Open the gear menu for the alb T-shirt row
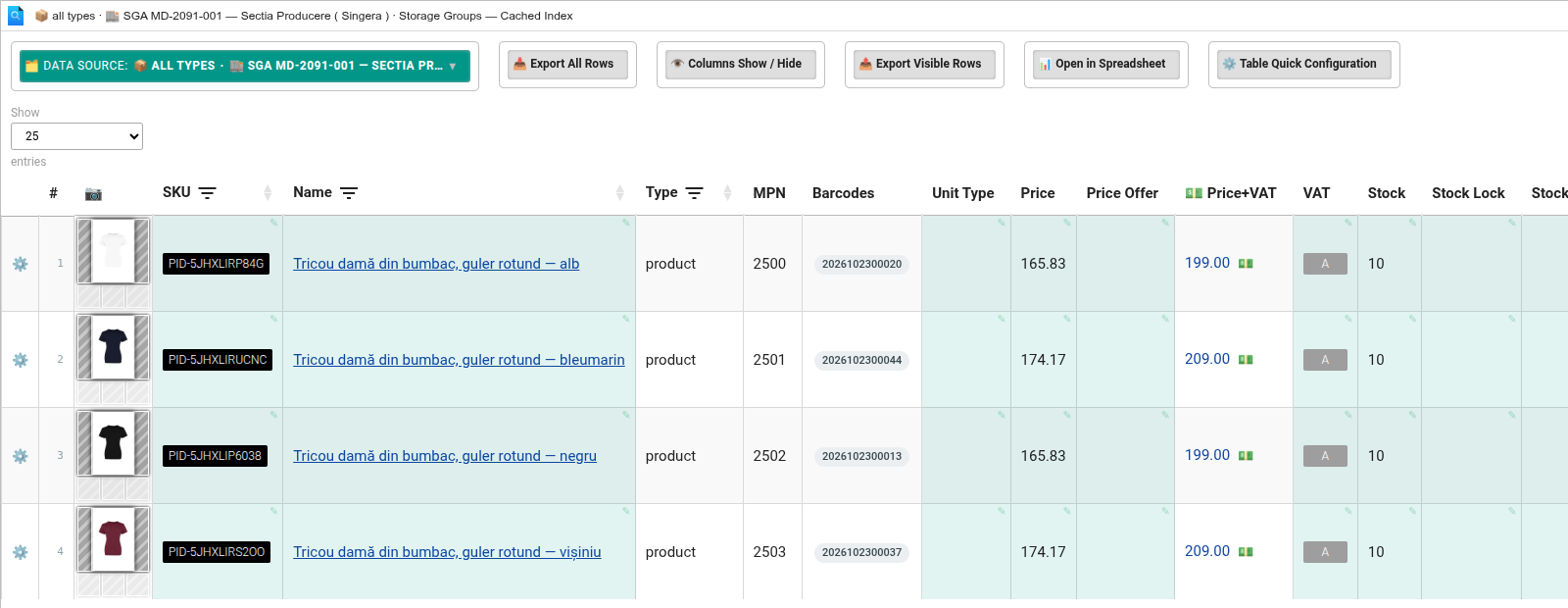 click(21, 264)
